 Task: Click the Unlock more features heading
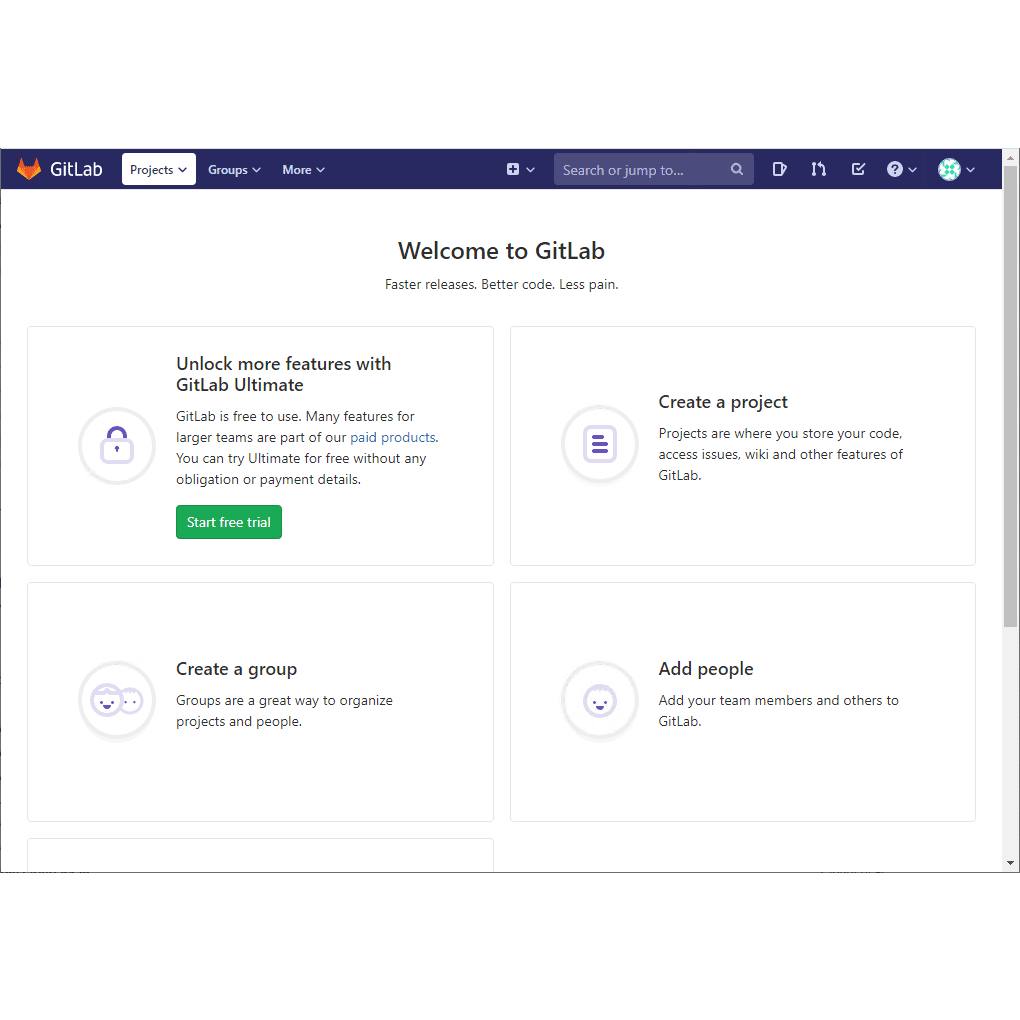(x=284, y=374)
